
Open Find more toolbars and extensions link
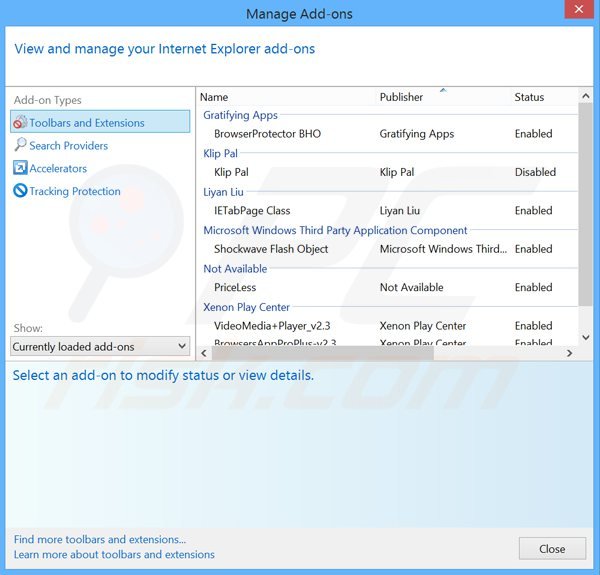[x=100, y=540]
